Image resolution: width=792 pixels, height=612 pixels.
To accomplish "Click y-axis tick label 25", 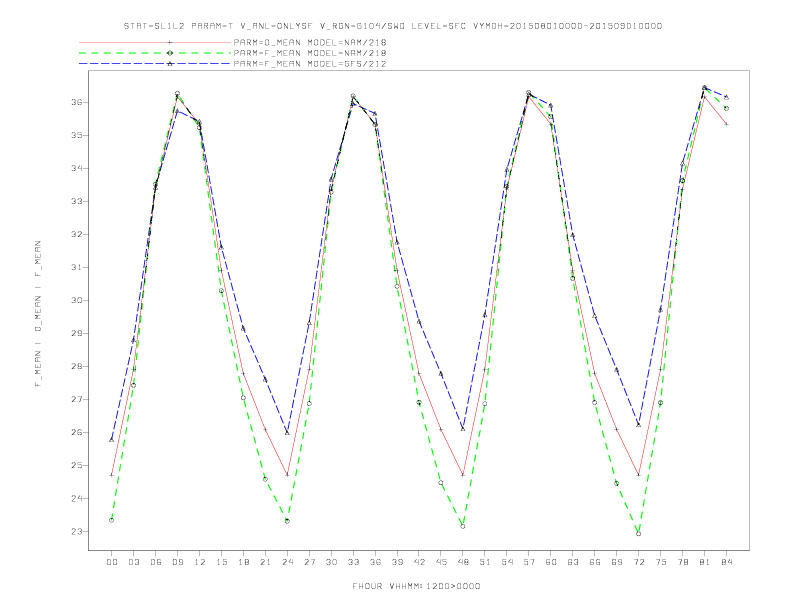I will (x=77, y=466).
